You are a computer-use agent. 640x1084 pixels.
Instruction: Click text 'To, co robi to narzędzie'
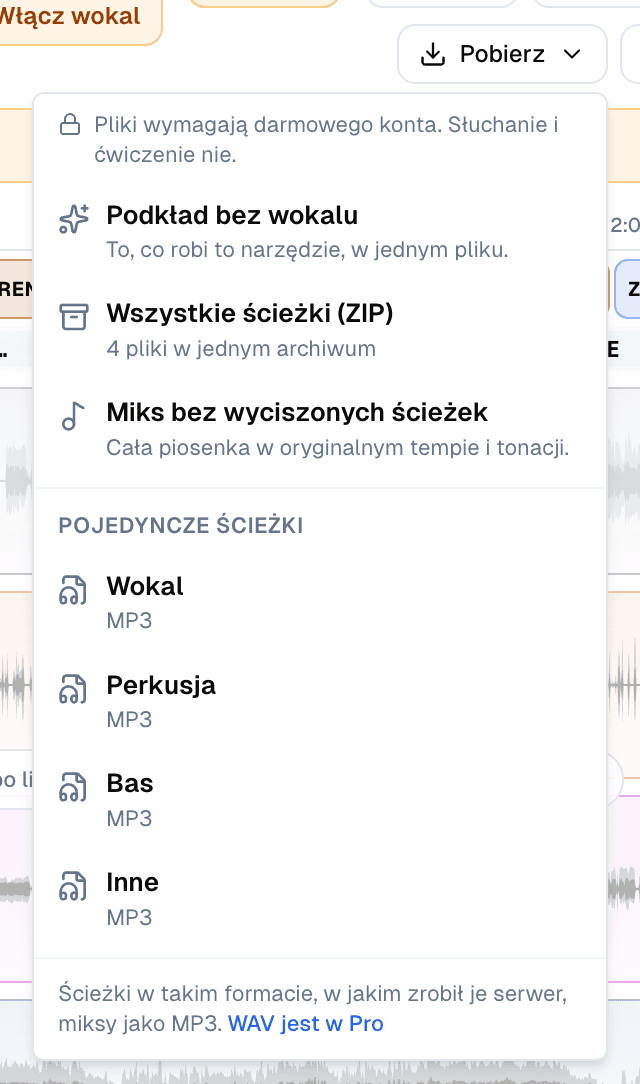pos(225,250)
